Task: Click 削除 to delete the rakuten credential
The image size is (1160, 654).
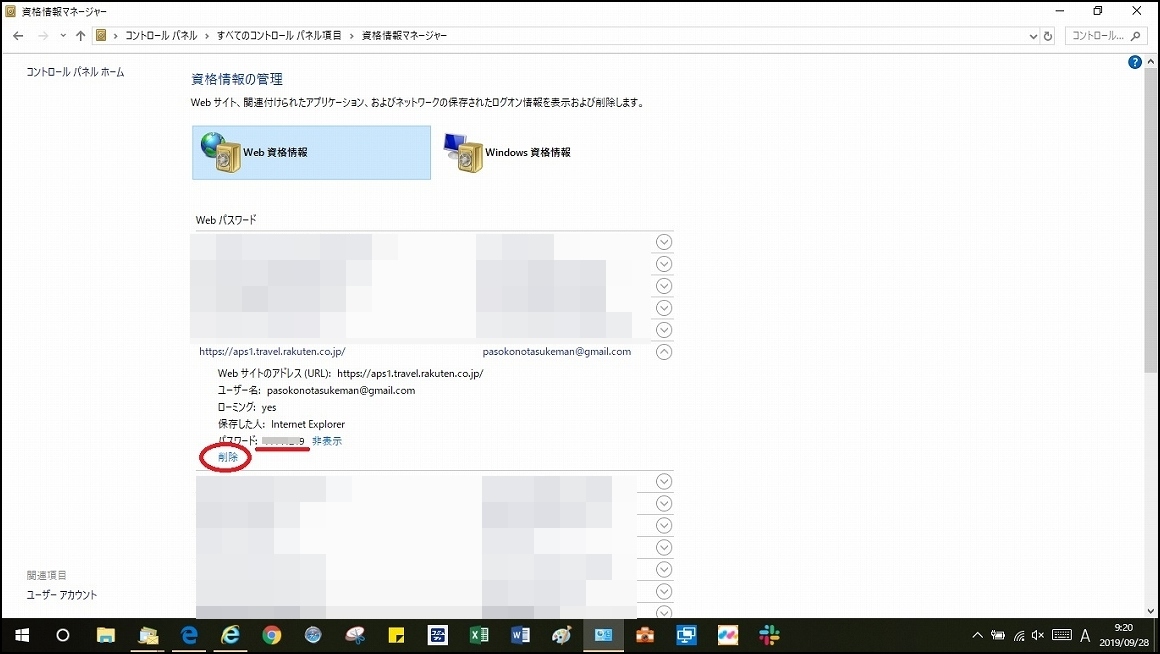Action: [x=228, y=457]
